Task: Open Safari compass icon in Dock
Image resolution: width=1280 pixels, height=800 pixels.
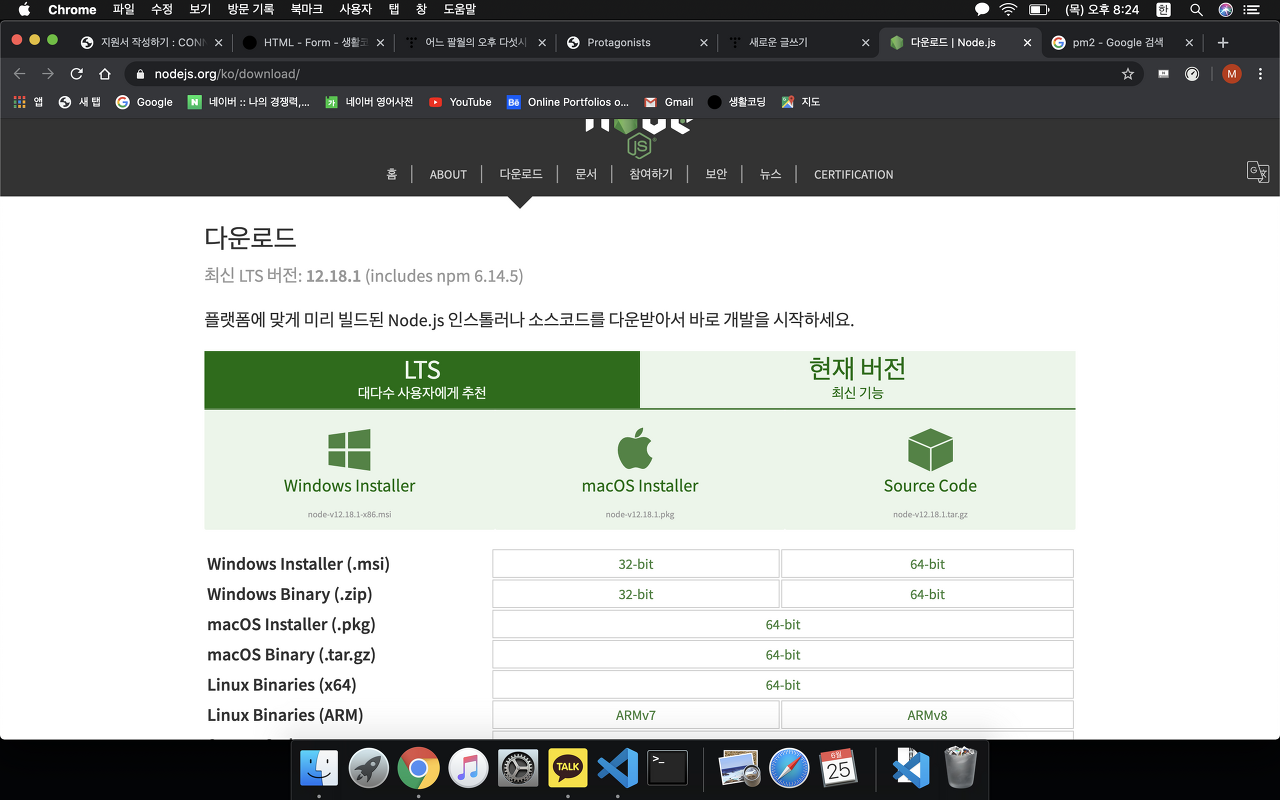Action: pos(789,768)
